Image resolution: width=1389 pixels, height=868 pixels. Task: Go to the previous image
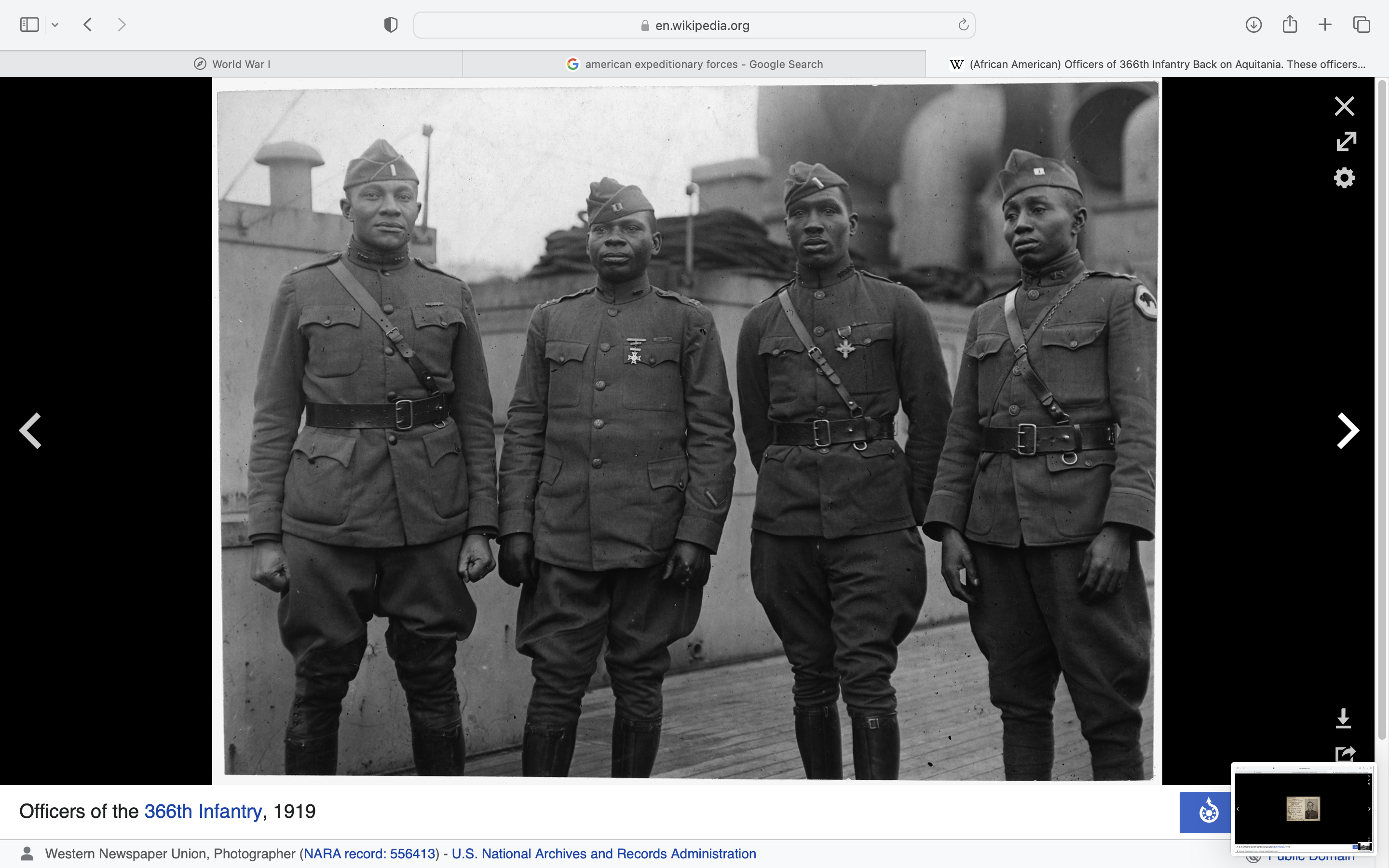click(x=31, y=431)
